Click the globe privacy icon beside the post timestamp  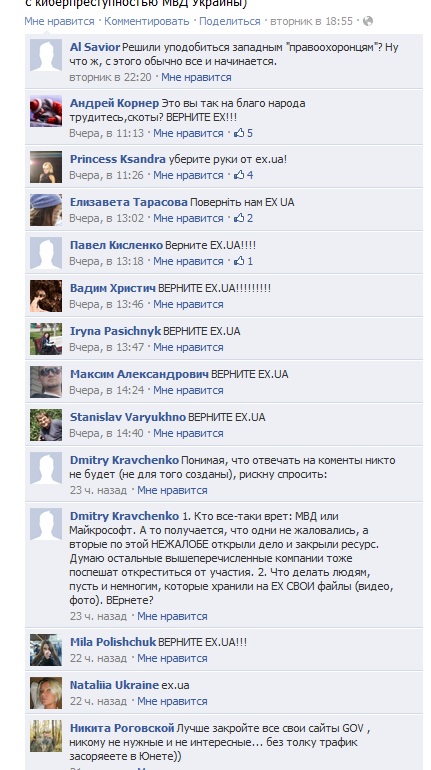tap(368, 21)
